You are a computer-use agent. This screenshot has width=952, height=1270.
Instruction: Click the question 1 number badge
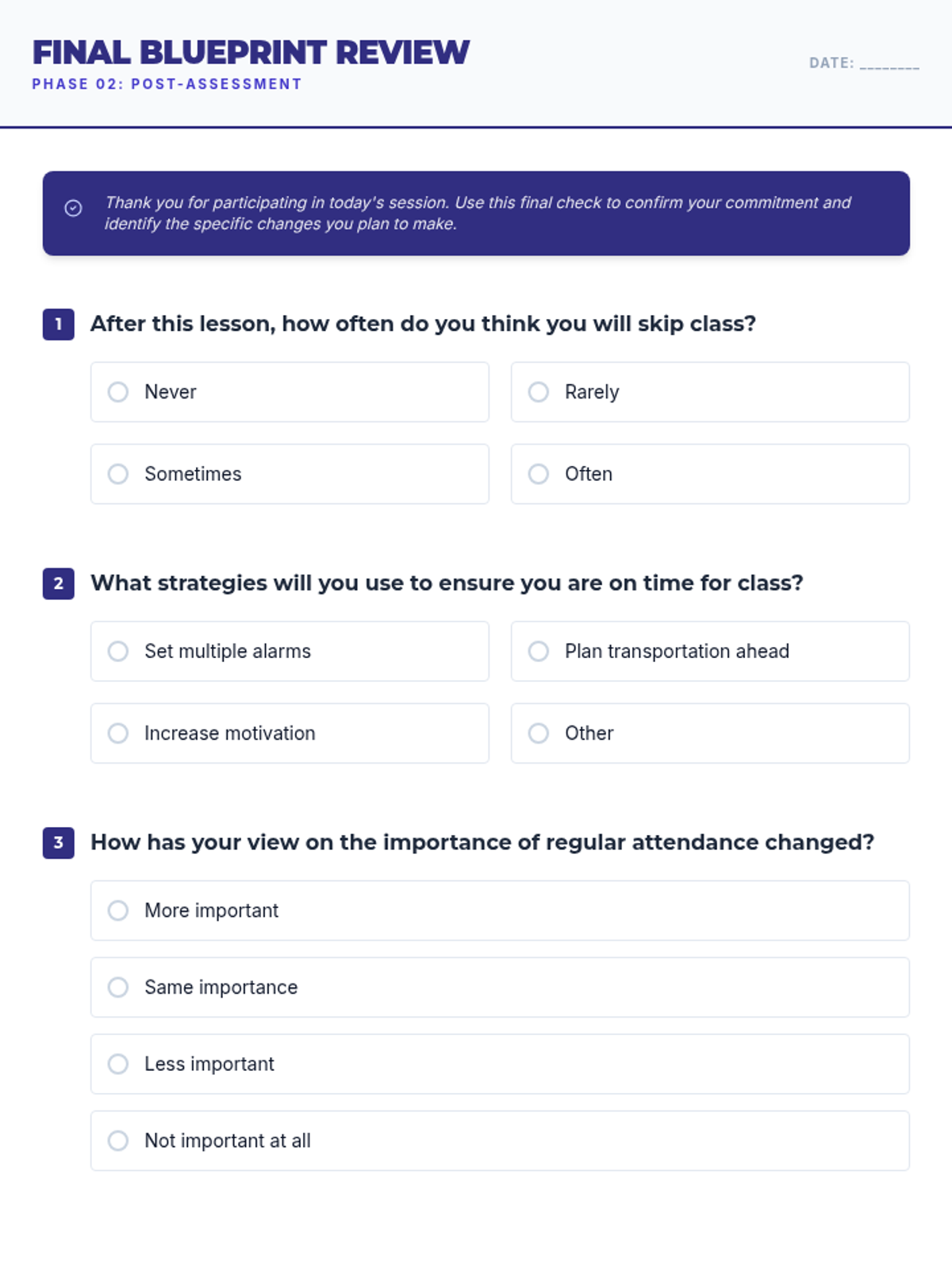[59, 324]
